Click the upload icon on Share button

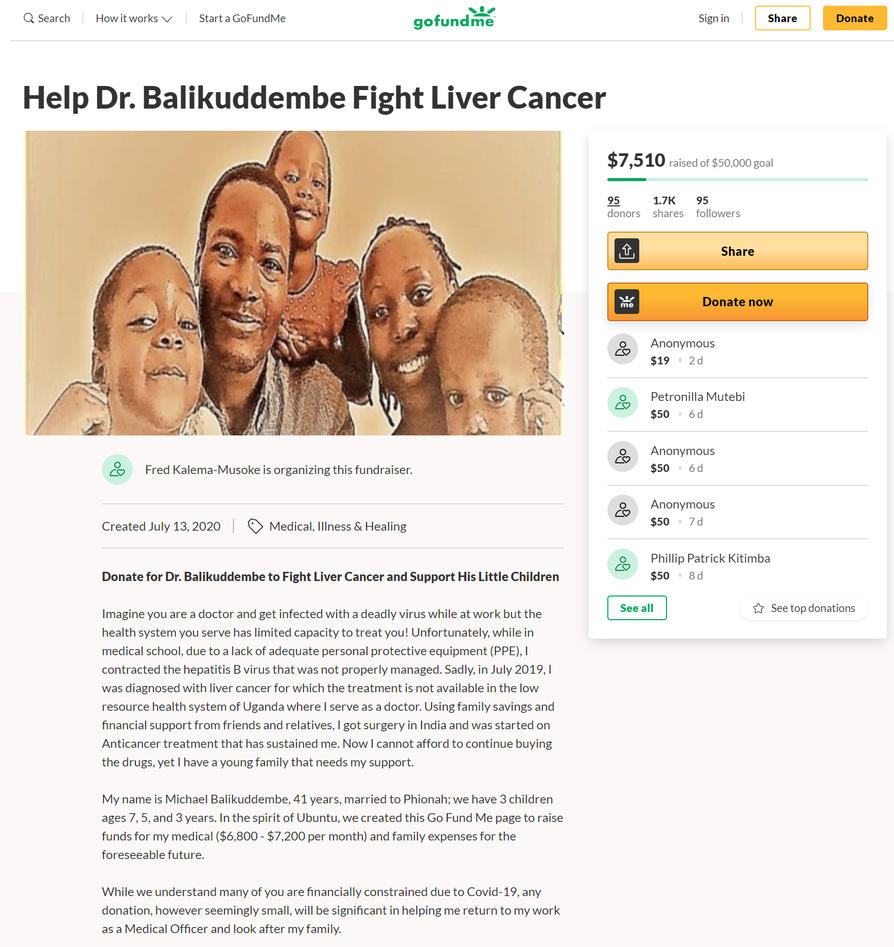(626, 251)
